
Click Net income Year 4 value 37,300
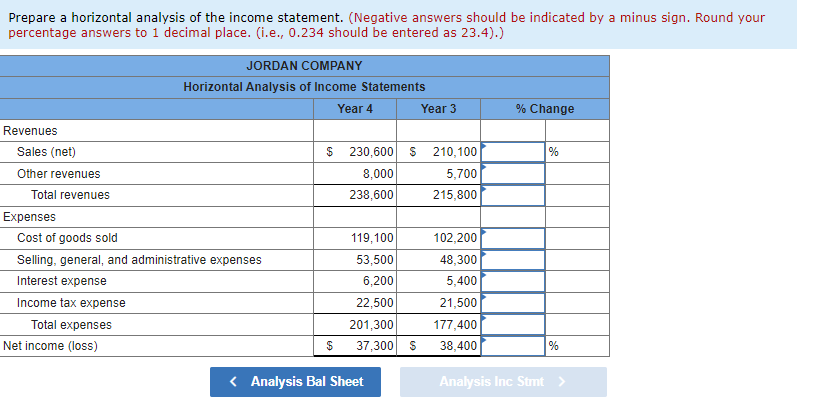[375, 346]
